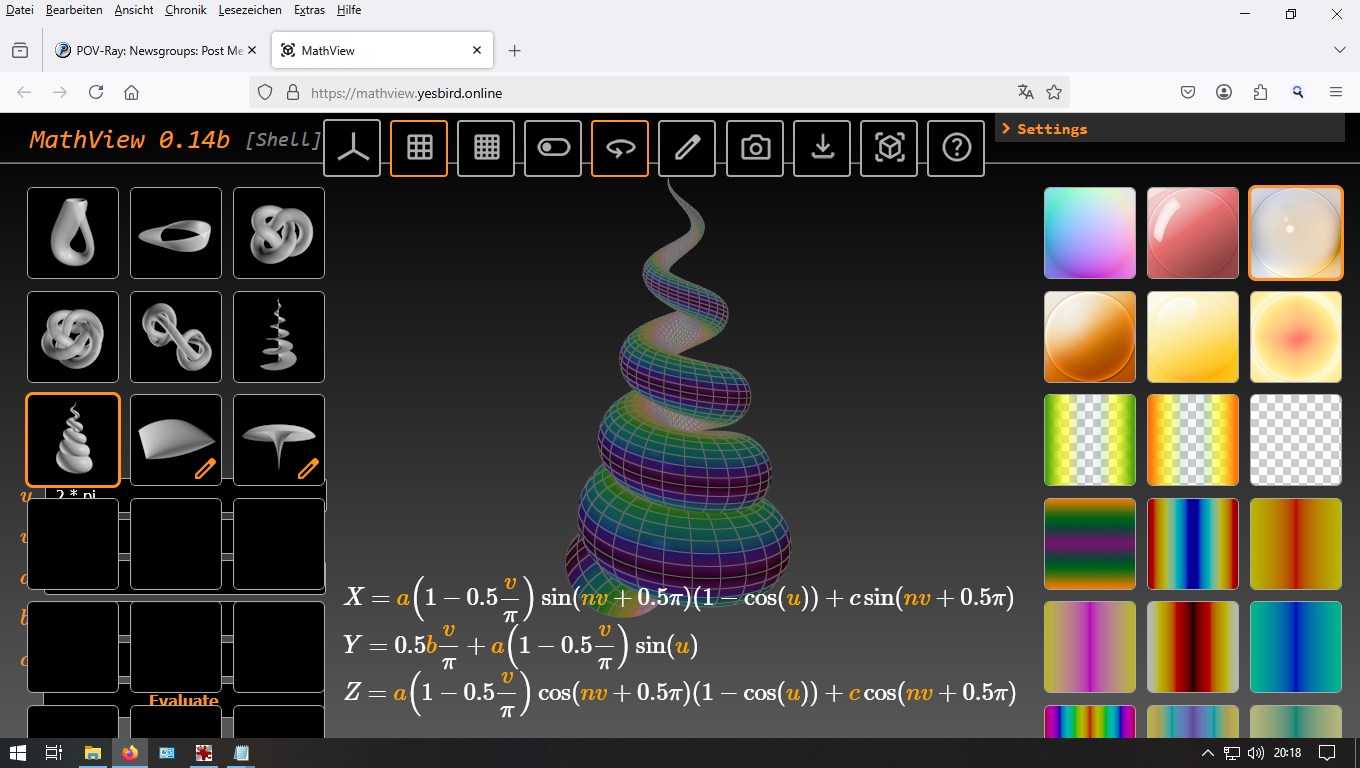
Task: Open help with the question mark icon
Action: [x=956, y=148]
